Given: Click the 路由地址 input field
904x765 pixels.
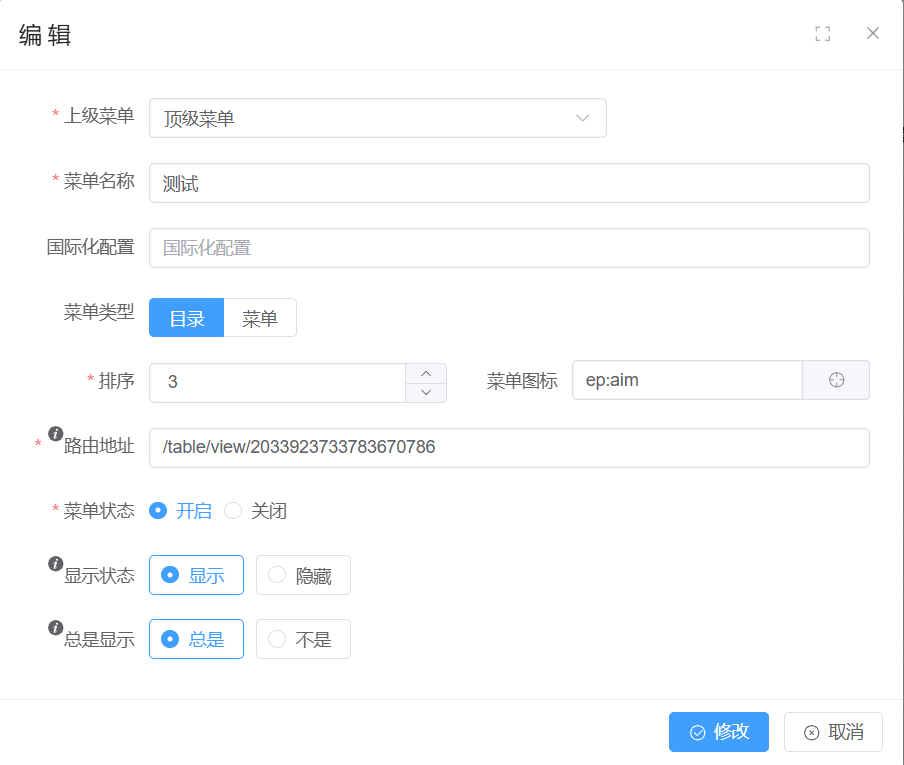Looking at the screenshot, I should pos(509,448).
